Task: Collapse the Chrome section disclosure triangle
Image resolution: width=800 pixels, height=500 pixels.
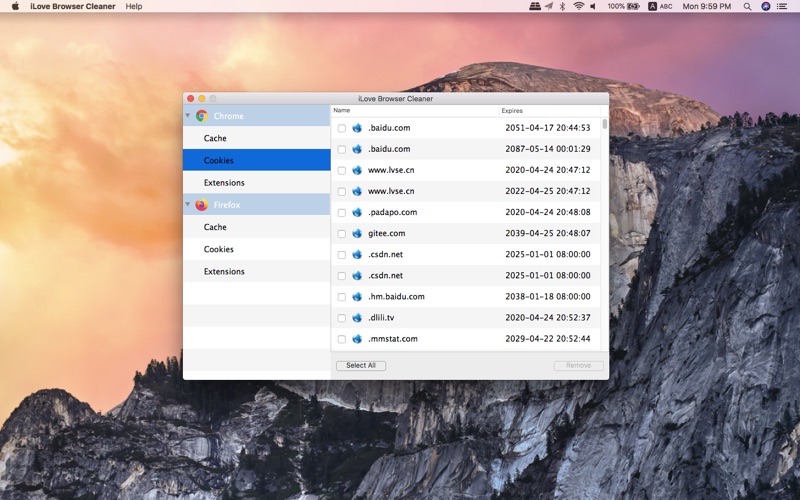Action: [x=188, y=116]
